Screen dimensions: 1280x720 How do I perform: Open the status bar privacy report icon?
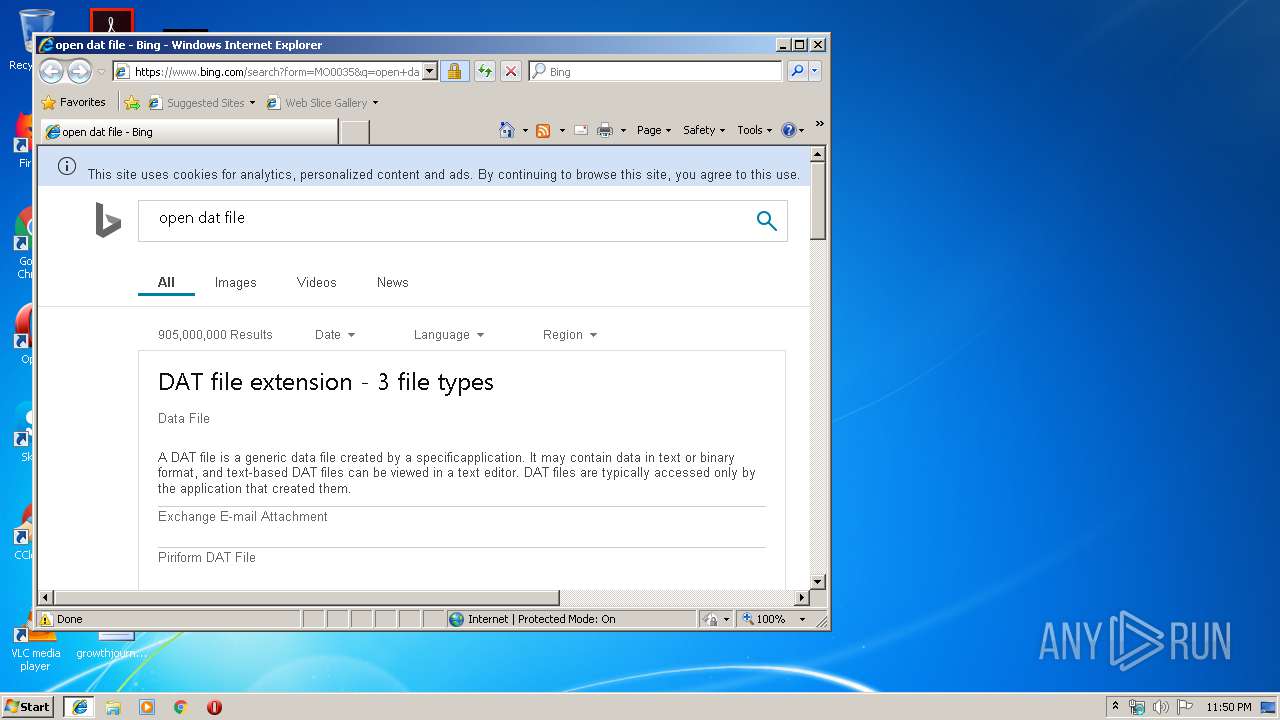tap(711, 619)
